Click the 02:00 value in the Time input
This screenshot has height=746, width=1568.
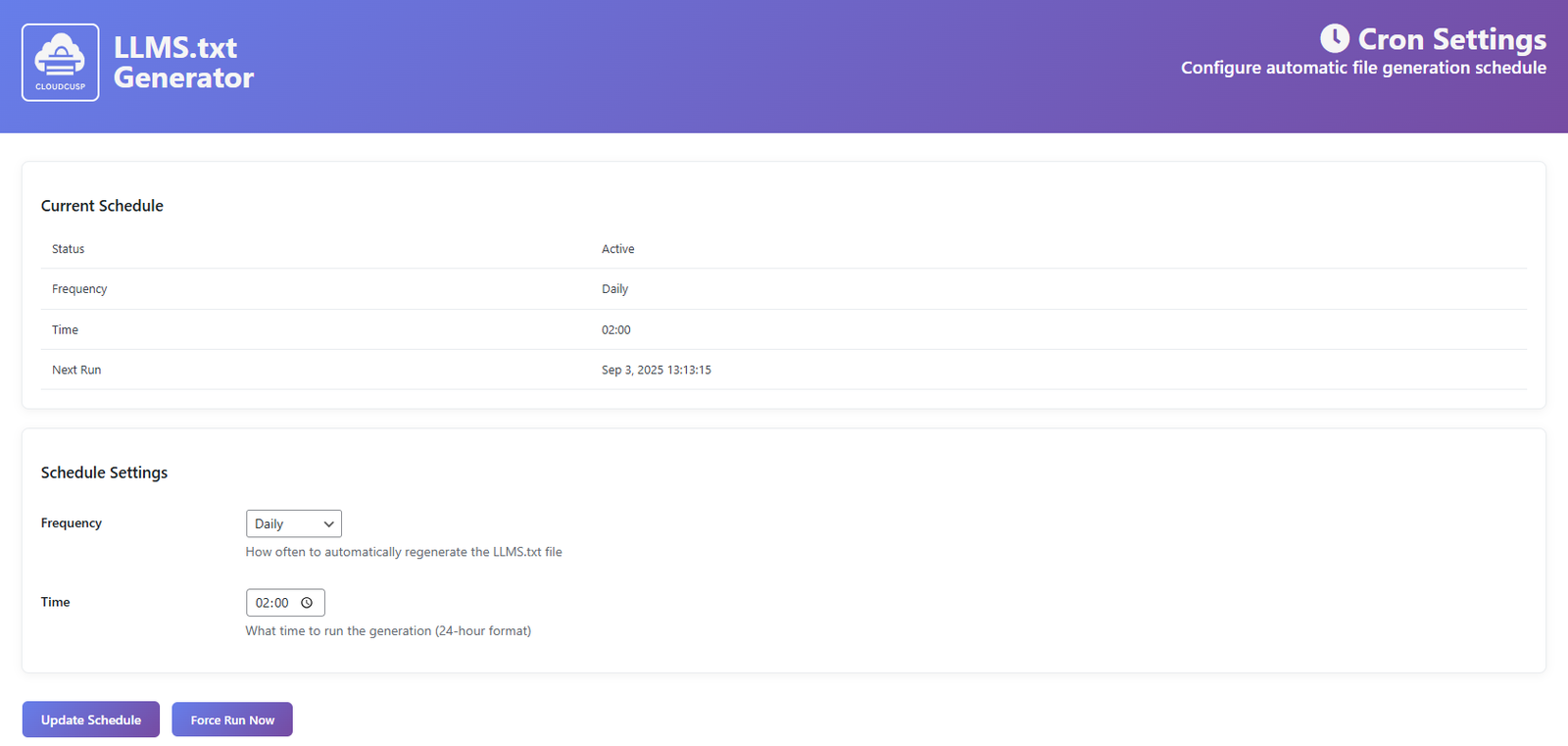[271, 603]
